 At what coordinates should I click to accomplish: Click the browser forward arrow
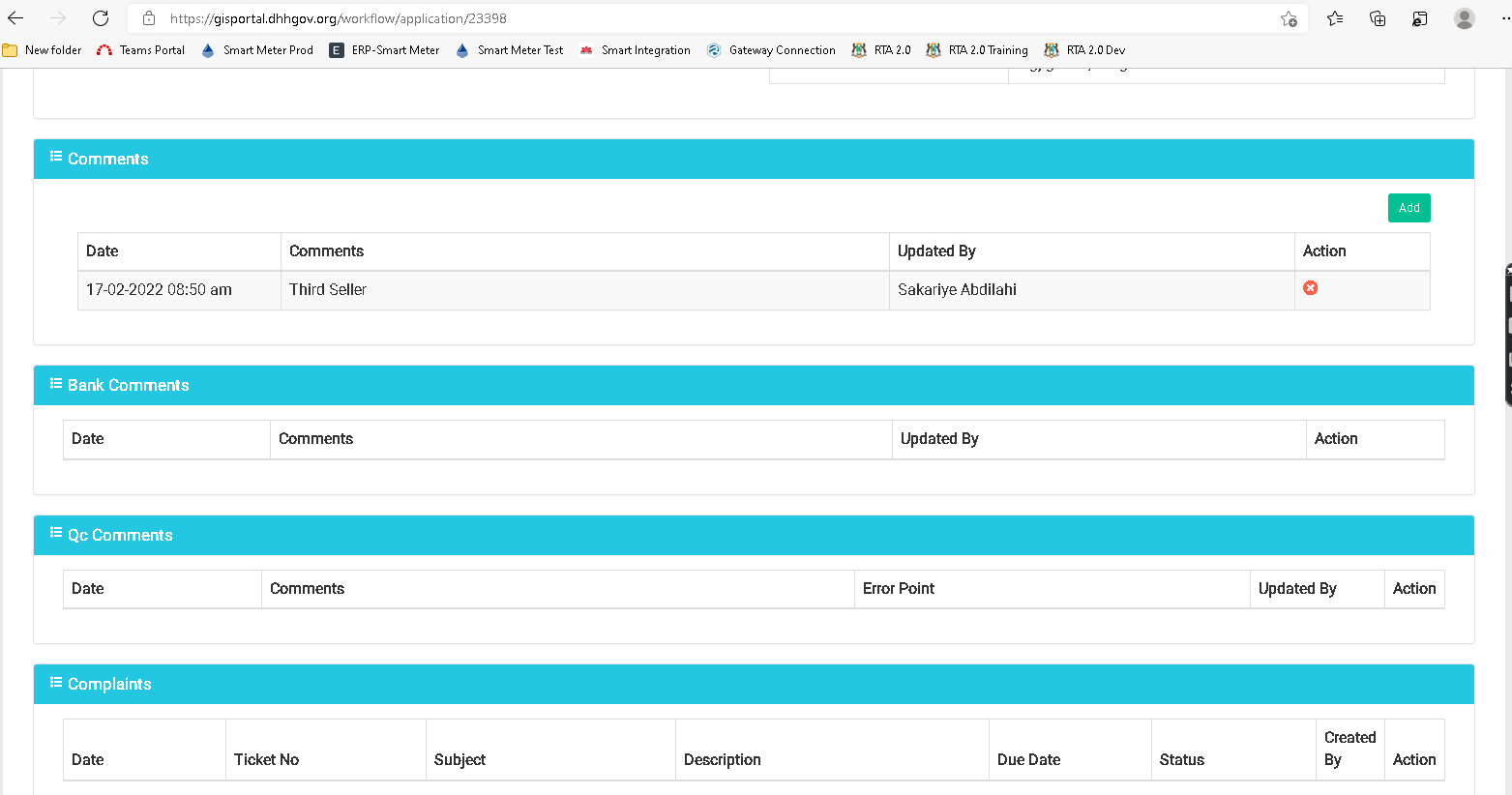[x=58, y=18]
